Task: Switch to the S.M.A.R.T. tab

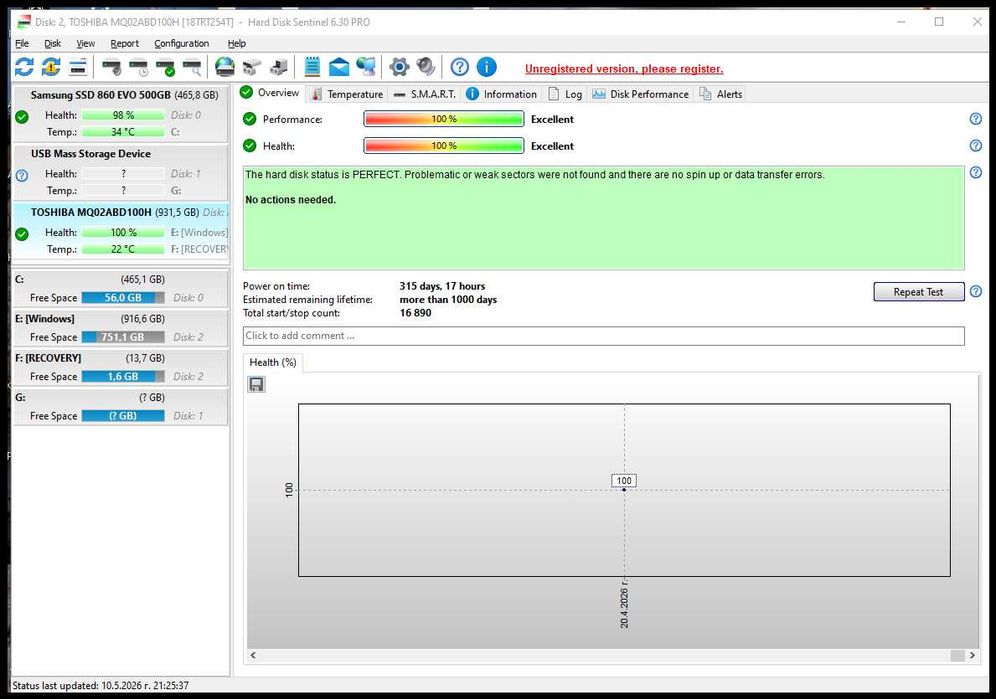Action: click(425, 94)
